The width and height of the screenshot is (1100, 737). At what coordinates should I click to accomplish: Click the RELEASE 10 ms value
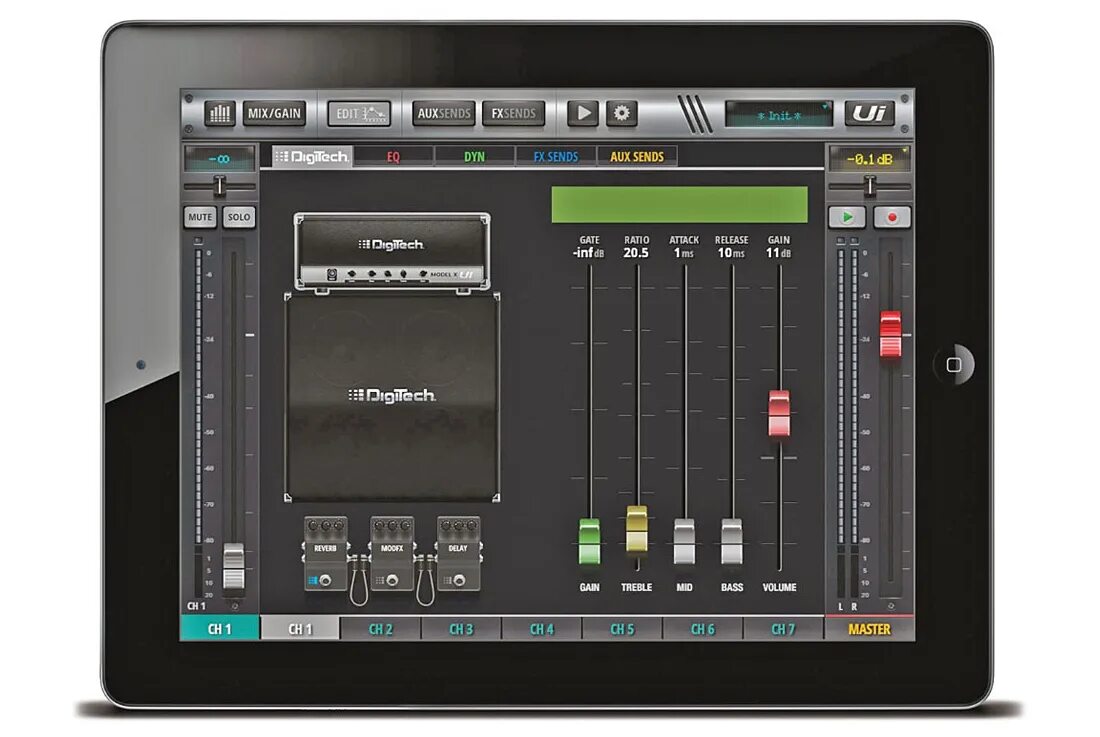pyautogui.click(x=731, y=252)
